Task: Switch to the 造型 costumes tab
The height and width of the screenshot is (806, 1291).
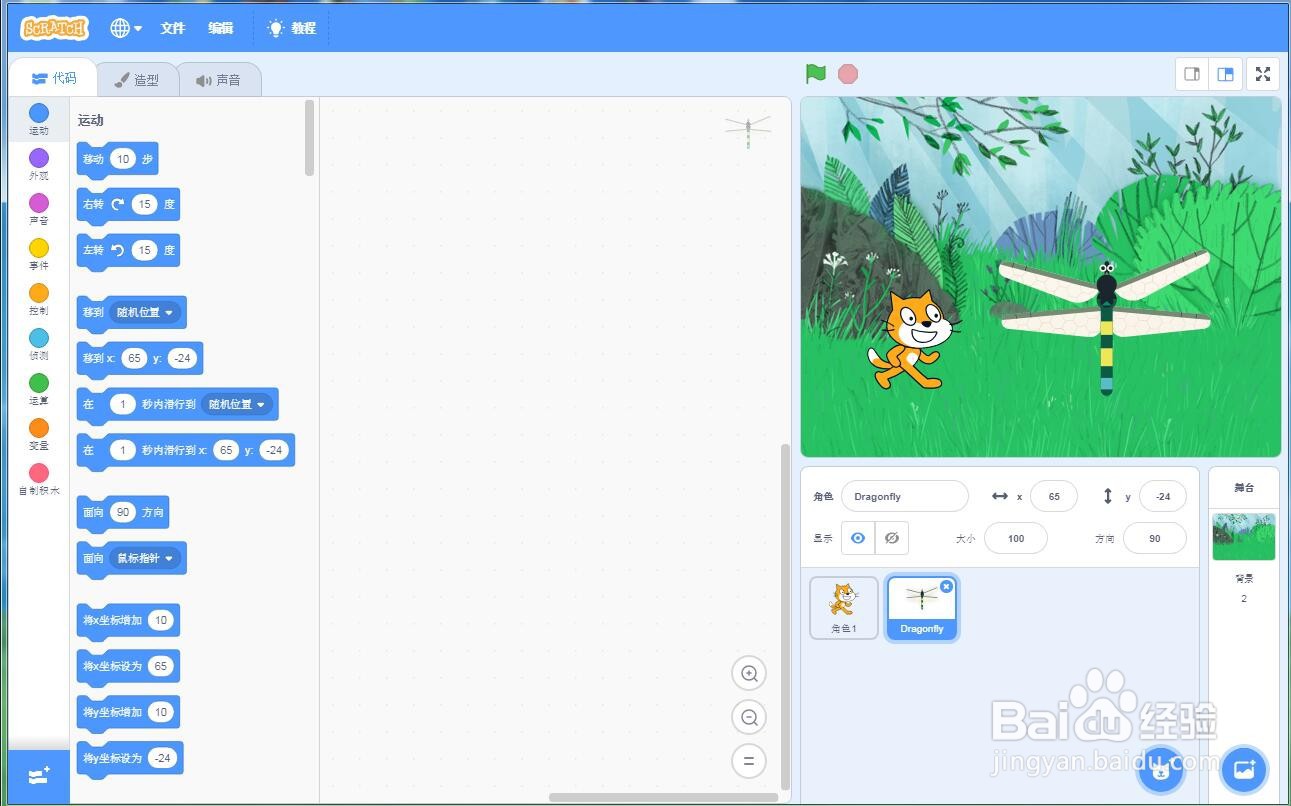Action: click(137, 79)
